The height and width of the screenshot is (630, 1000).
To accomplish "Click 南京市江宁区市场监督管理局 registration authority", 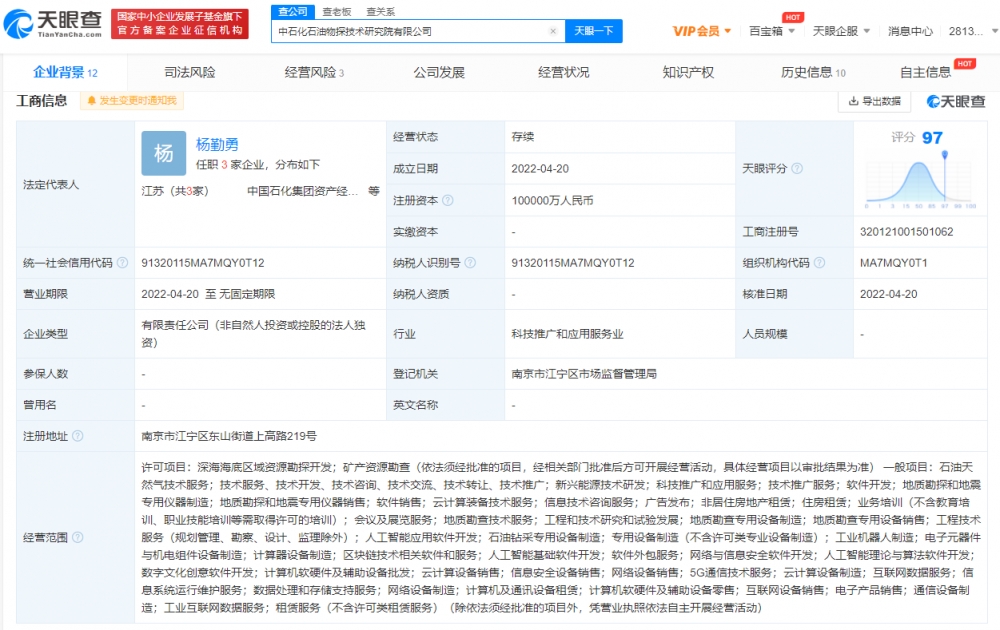I will (x=584, y=374).
